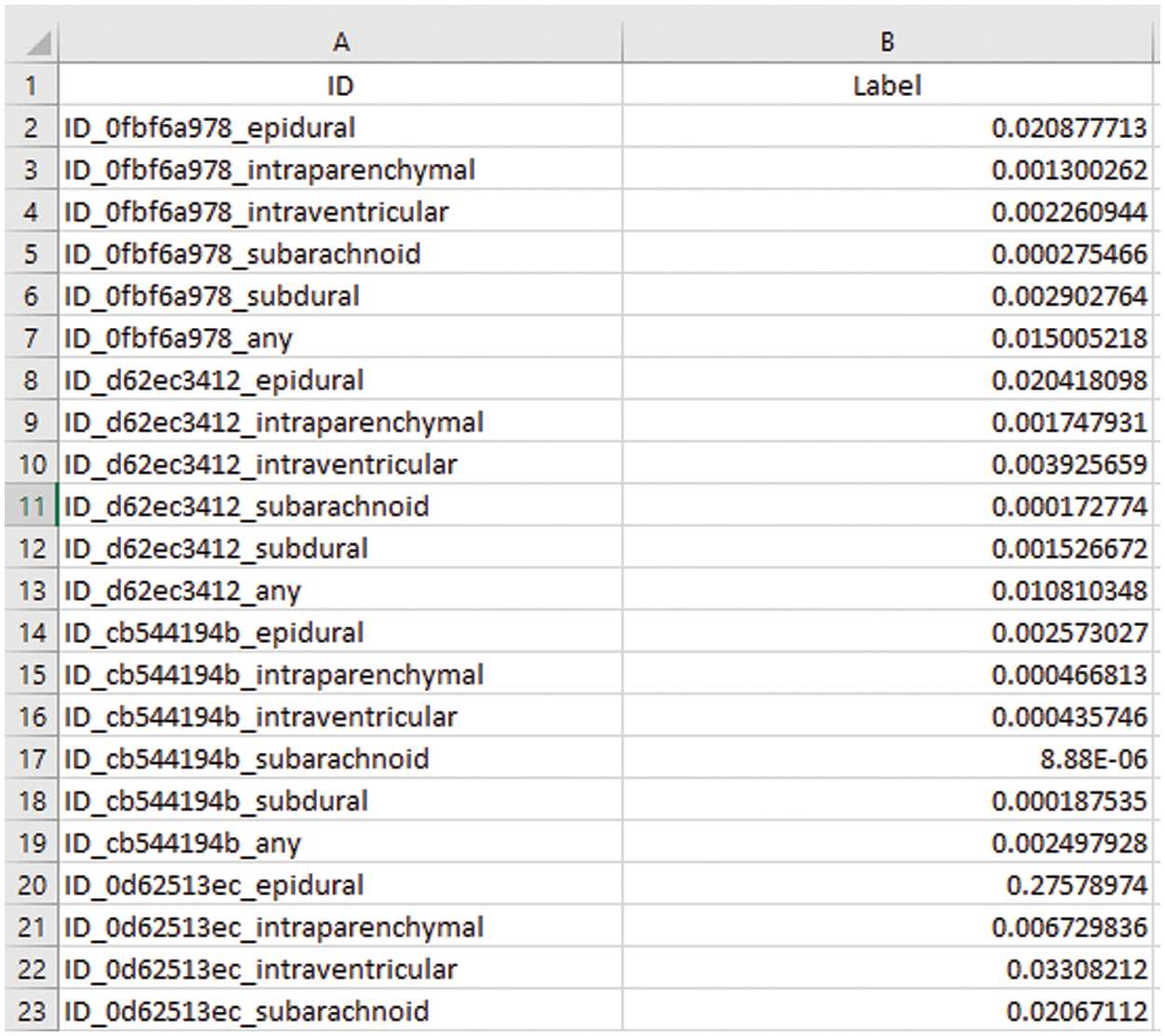Select column B header
Screen dimensions: 1165x1036
(x=886, y=42)
